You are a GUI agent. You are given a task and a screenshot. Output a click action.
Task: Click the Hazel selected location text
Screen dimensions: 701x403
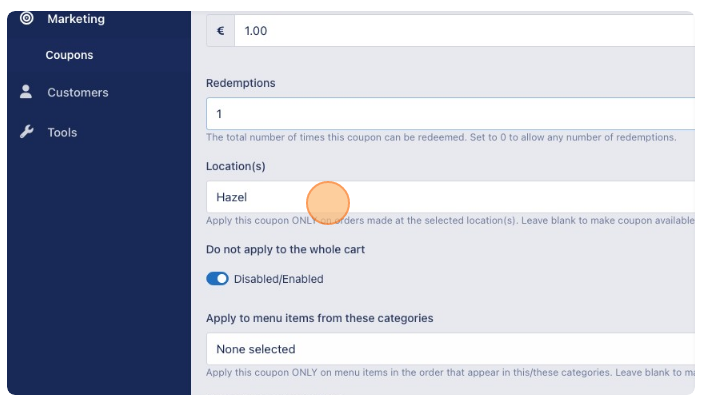[x=232, y=197]
